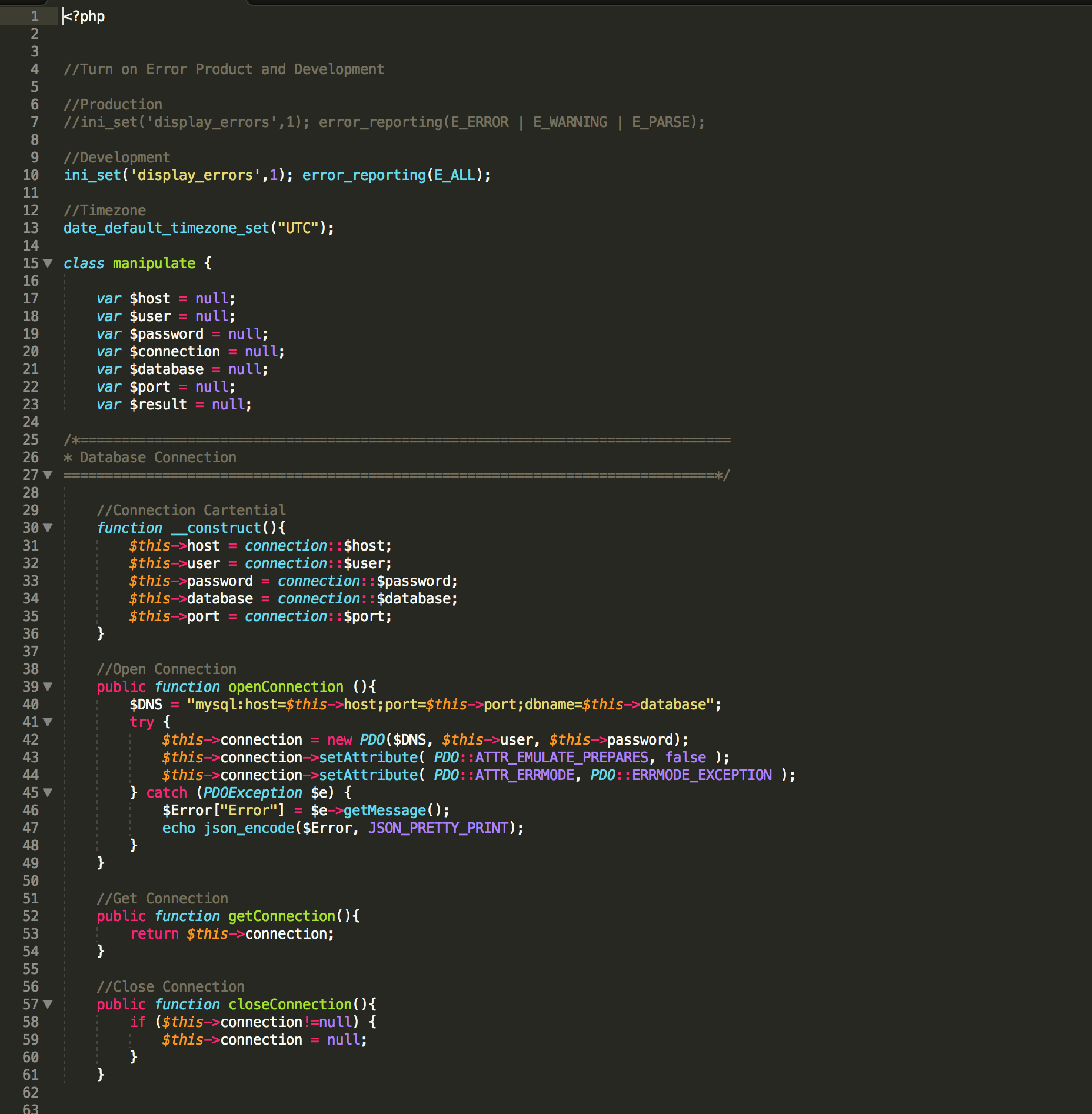Click '$this->connection = null' on line 59
Image resolution: width=1092 pixels, height=1114 pixels.
(261, 1040)
